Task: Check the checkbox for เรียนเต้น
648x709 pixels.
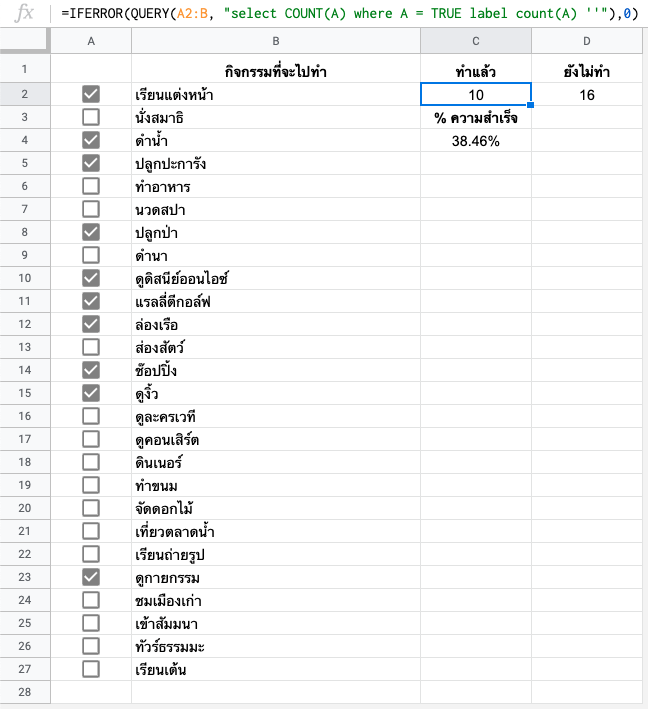Action: (x=91, y=669)
